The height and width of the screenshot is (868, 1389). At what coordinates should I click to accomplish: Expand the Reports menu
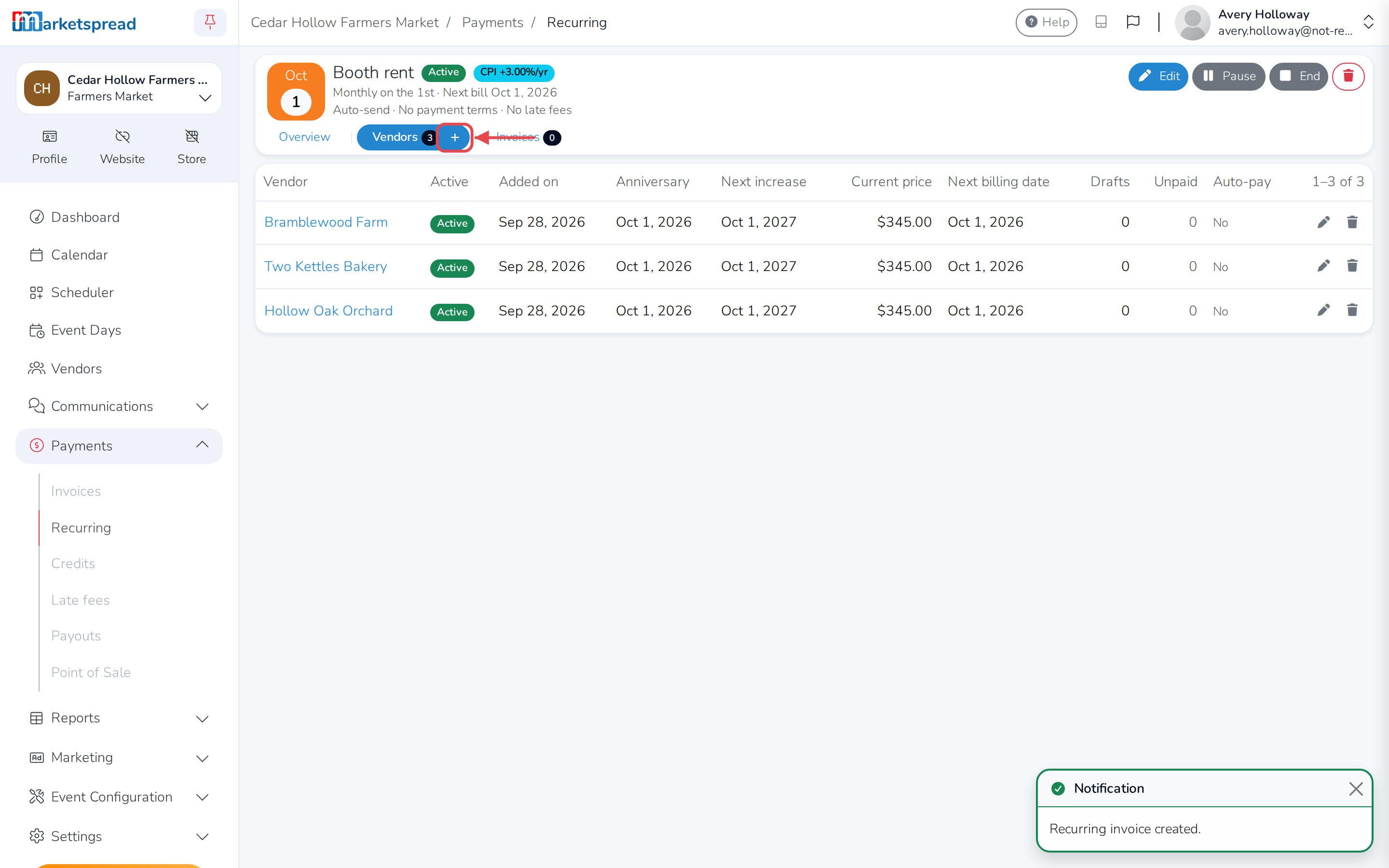tap(119, 718)
